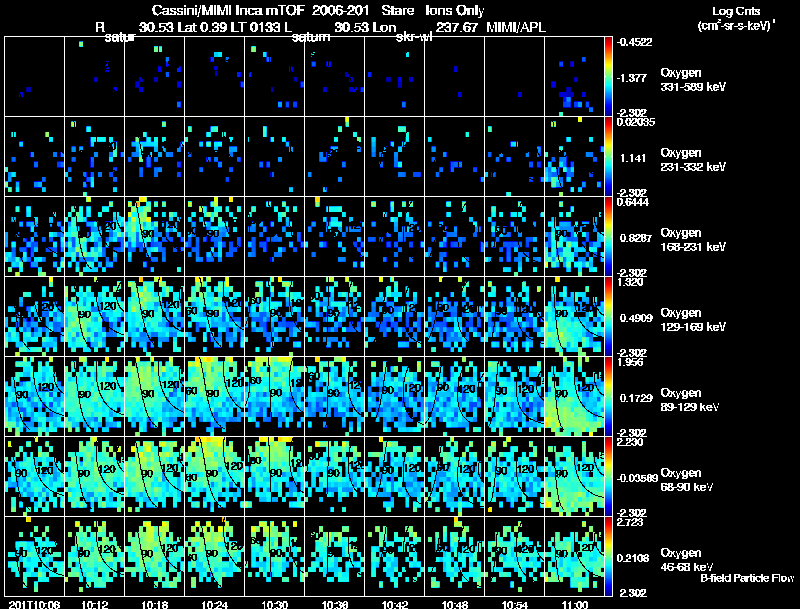Select the Oxygen 89-129 keV panel at 10:24
Screen dimensions: 800x609
(215, 396)
